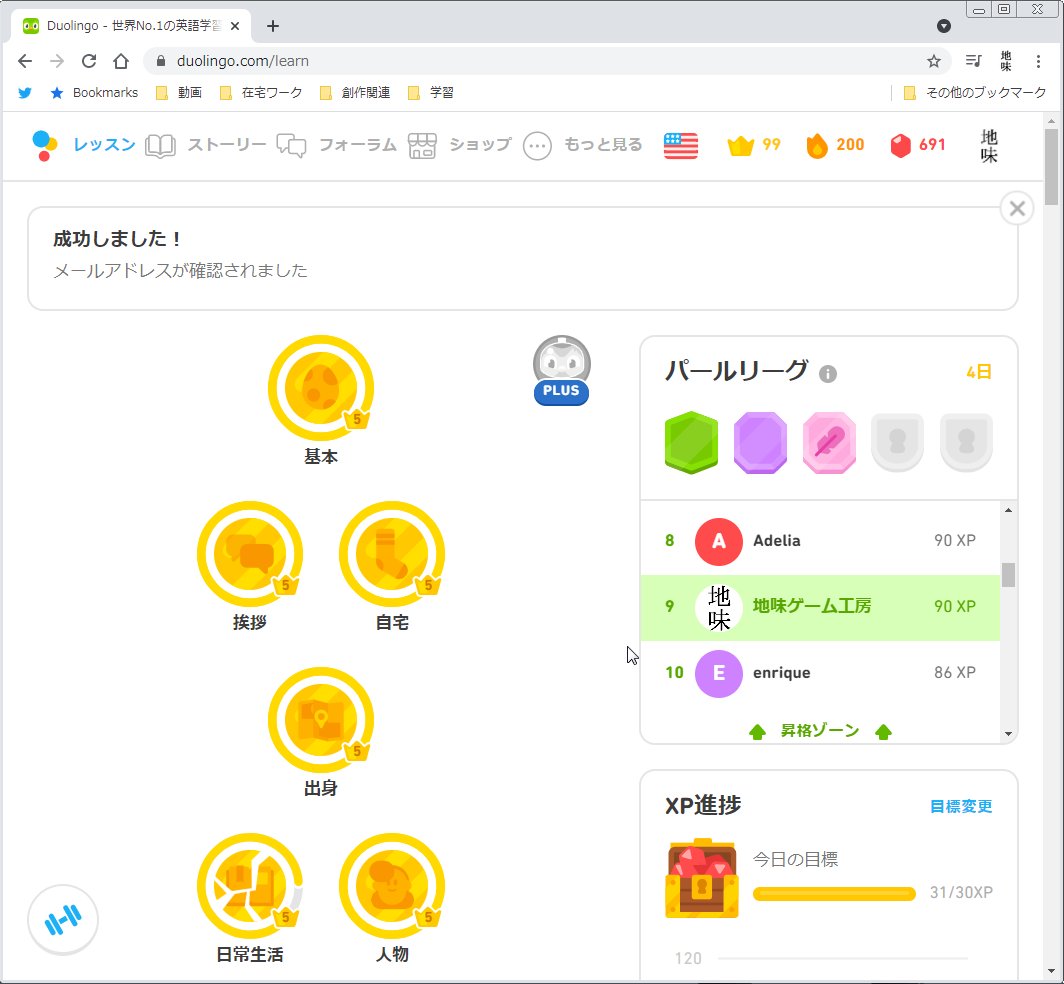The width and height of the screenshot is (1064, 984).
Task: Click the crown count 99
Action: [754, 145]
